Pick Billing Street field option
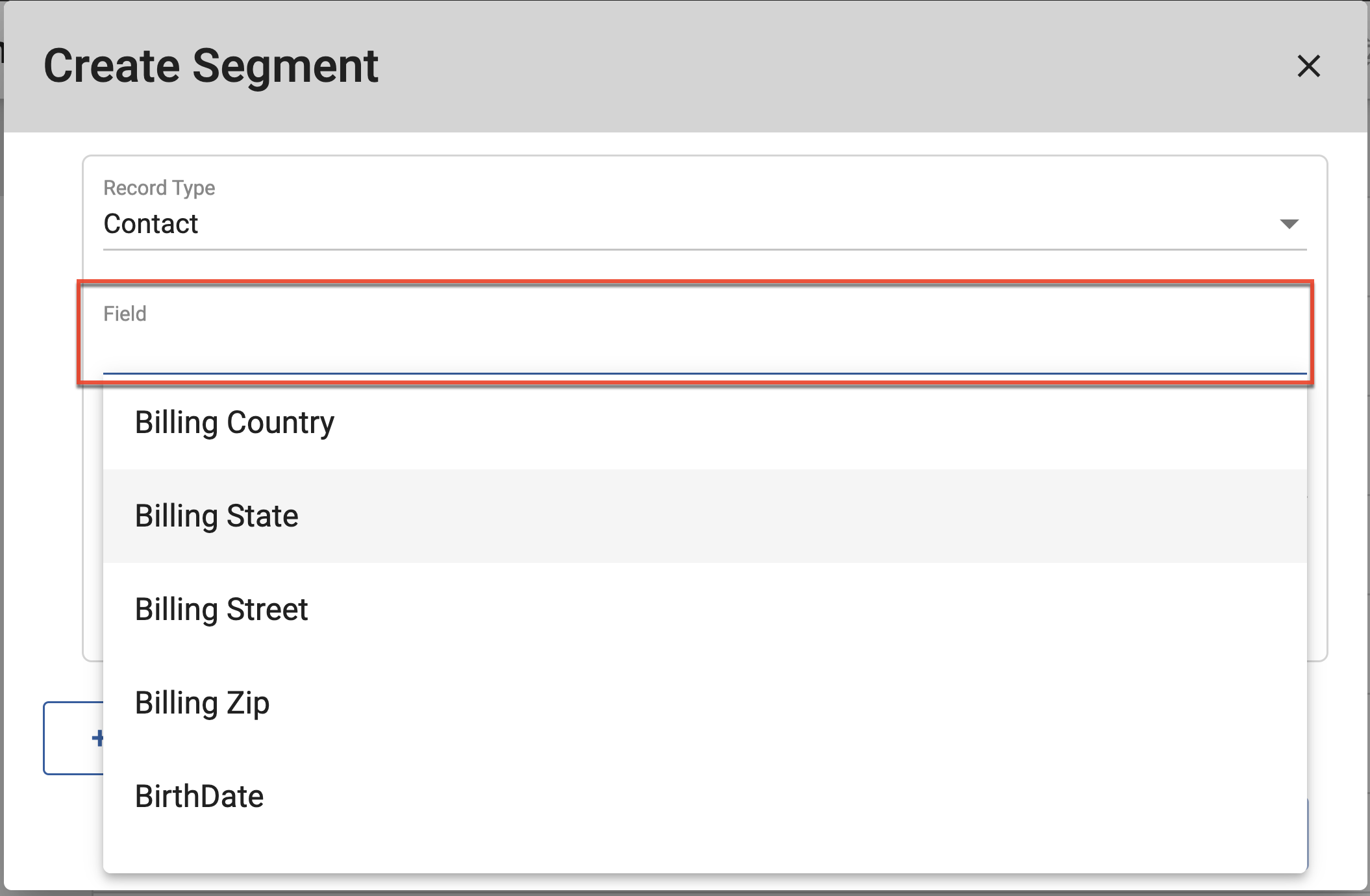Screen dimensions: 1370x896 coord(221,610)
